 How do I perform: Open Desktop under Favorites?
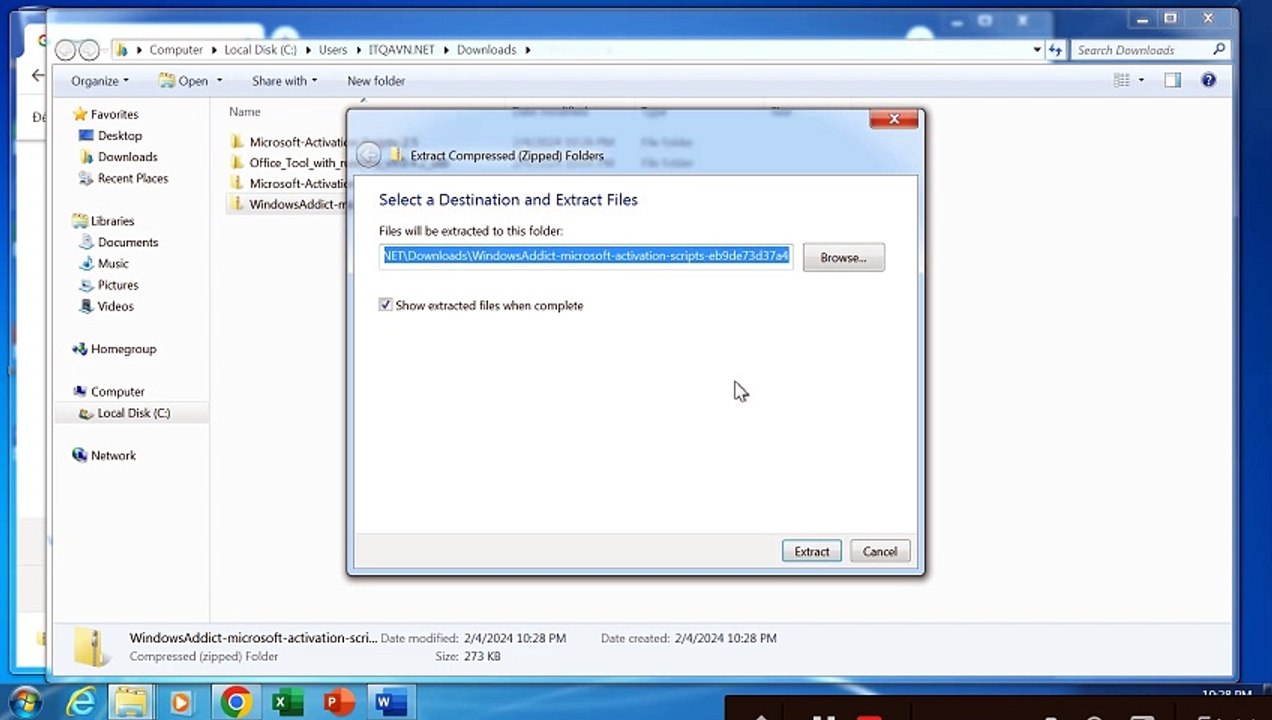pyautogui.click(x=120, y=136)
